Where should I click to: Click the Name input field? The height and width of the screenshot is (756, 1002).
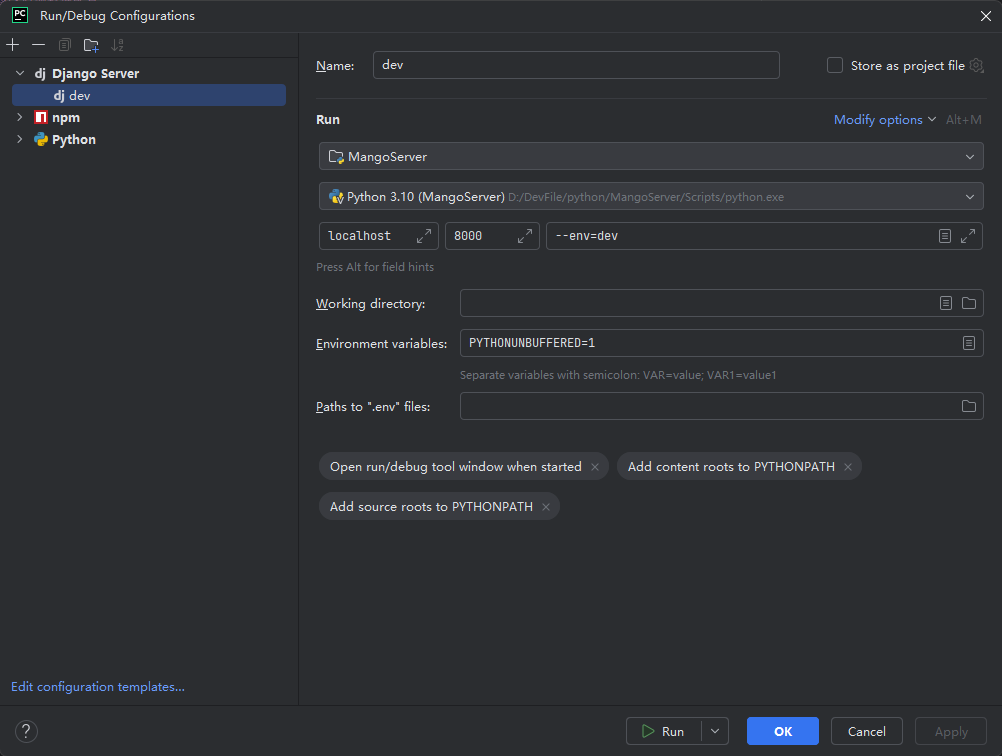575,65
